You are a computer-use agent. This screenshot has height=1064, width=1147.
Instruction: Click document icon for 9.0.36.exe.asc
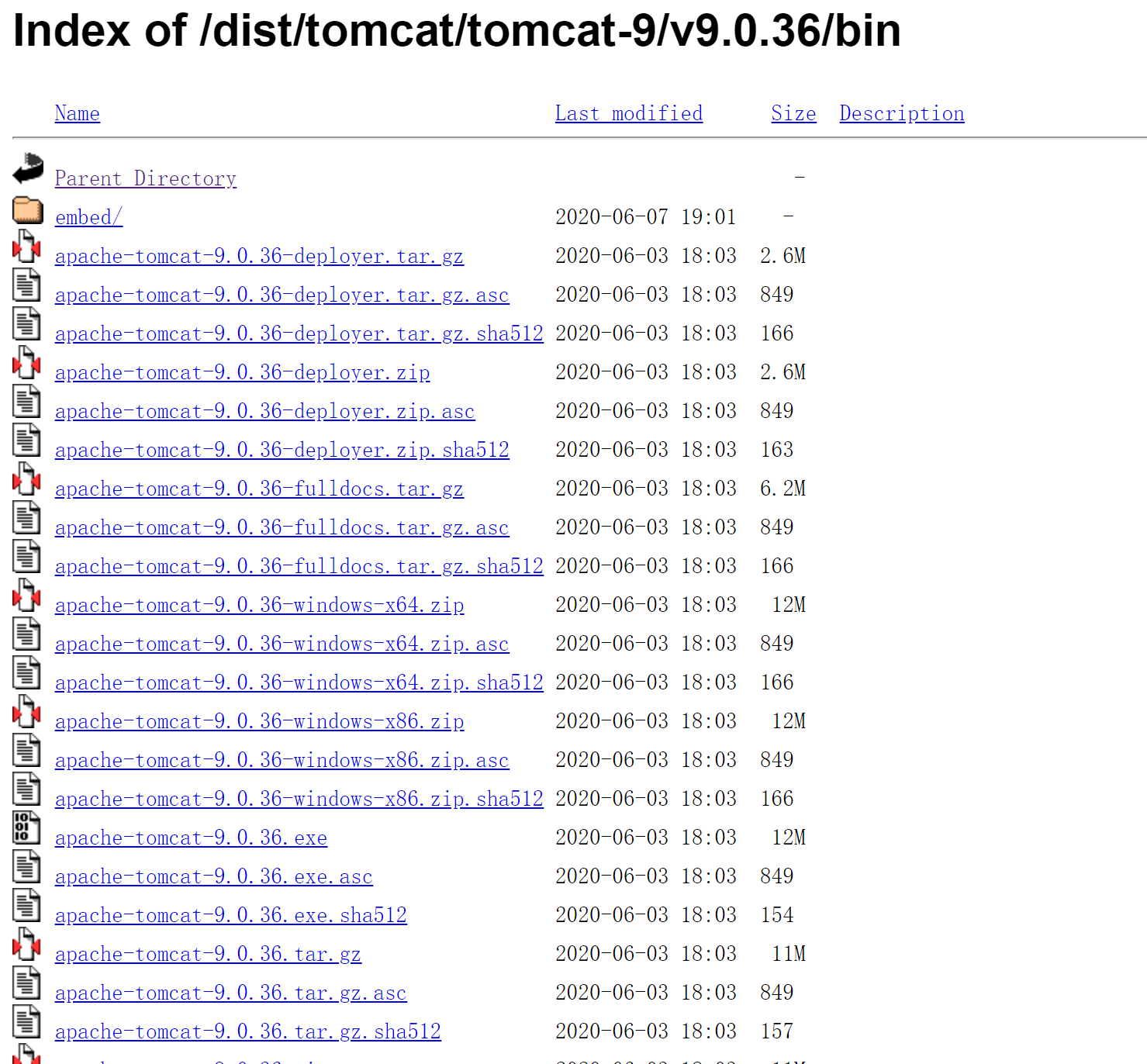(26, 866)
